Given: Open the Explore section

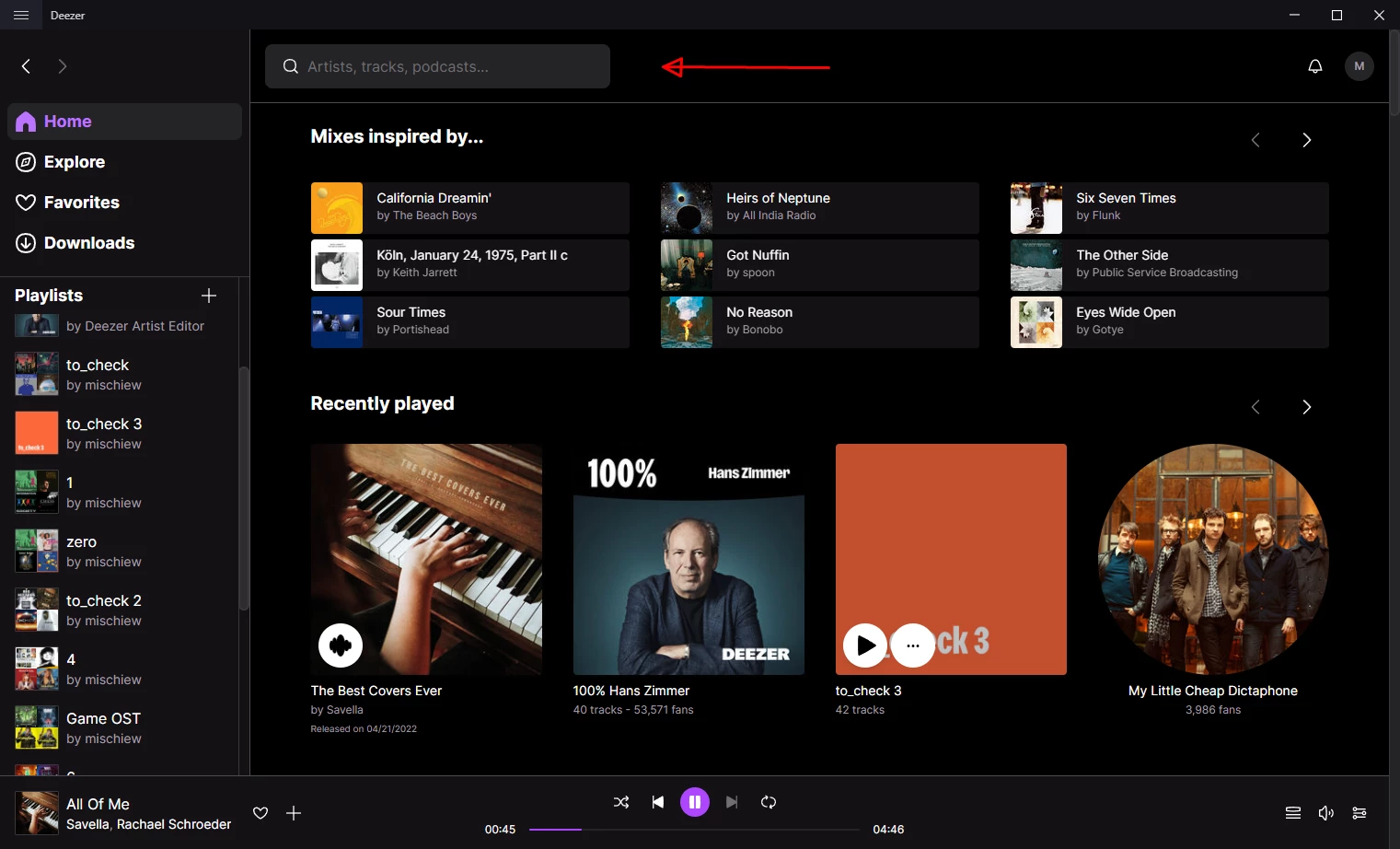Looking at the screenshot, I should 125,162.
